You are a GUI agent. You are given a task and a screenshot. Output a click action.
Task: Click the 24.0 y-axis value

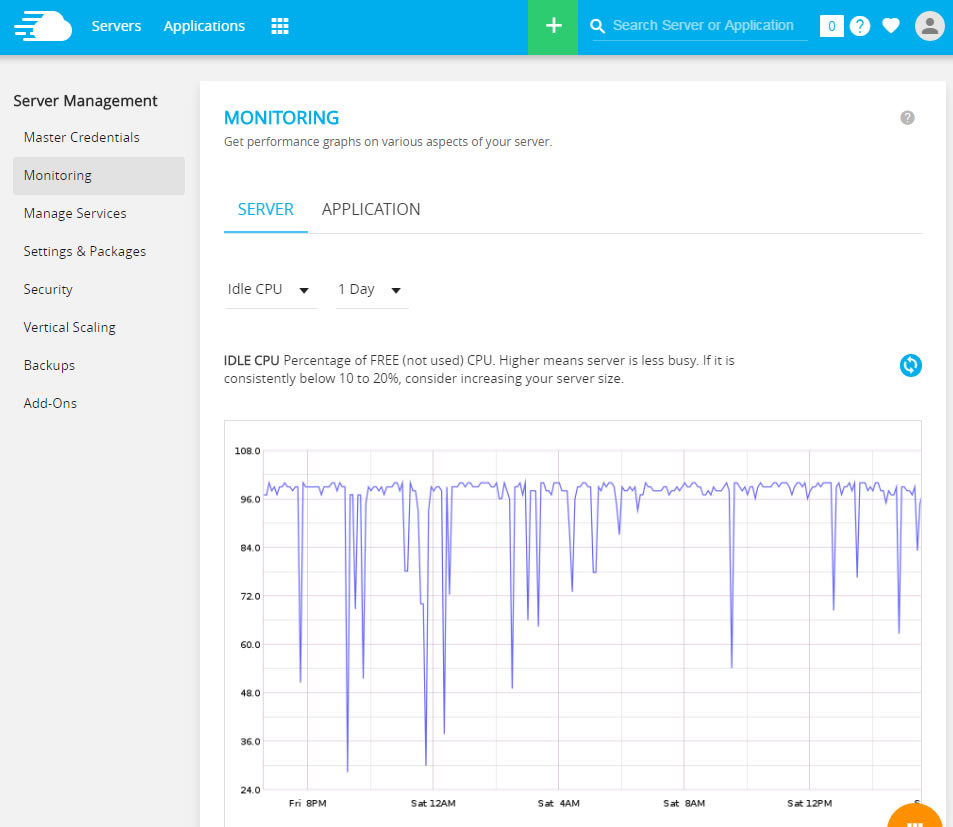[x=250, y=790]
